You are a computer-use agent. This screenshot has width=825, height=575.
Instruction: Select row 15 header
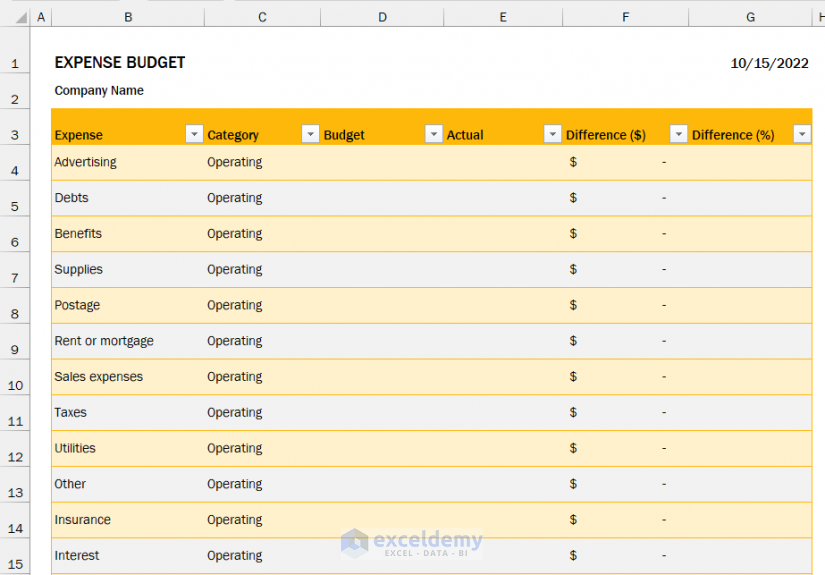tap(15, 556)
